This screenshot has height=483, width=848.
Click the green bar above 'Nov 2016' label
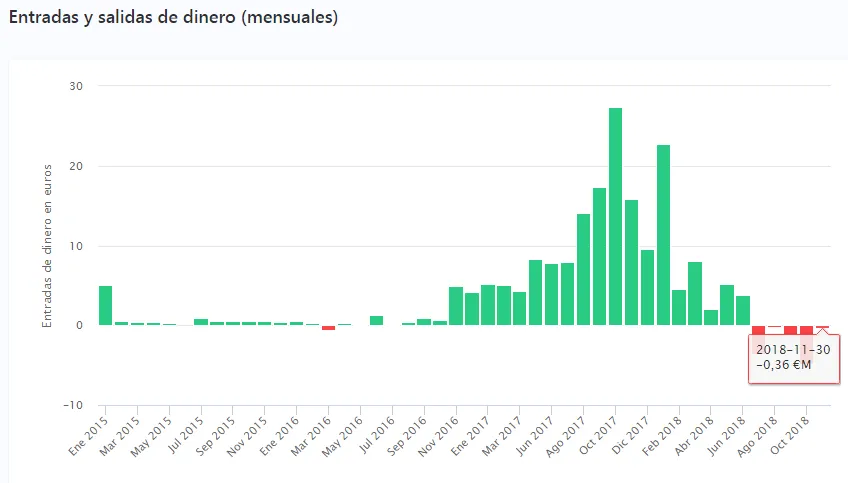coord(456,306)
